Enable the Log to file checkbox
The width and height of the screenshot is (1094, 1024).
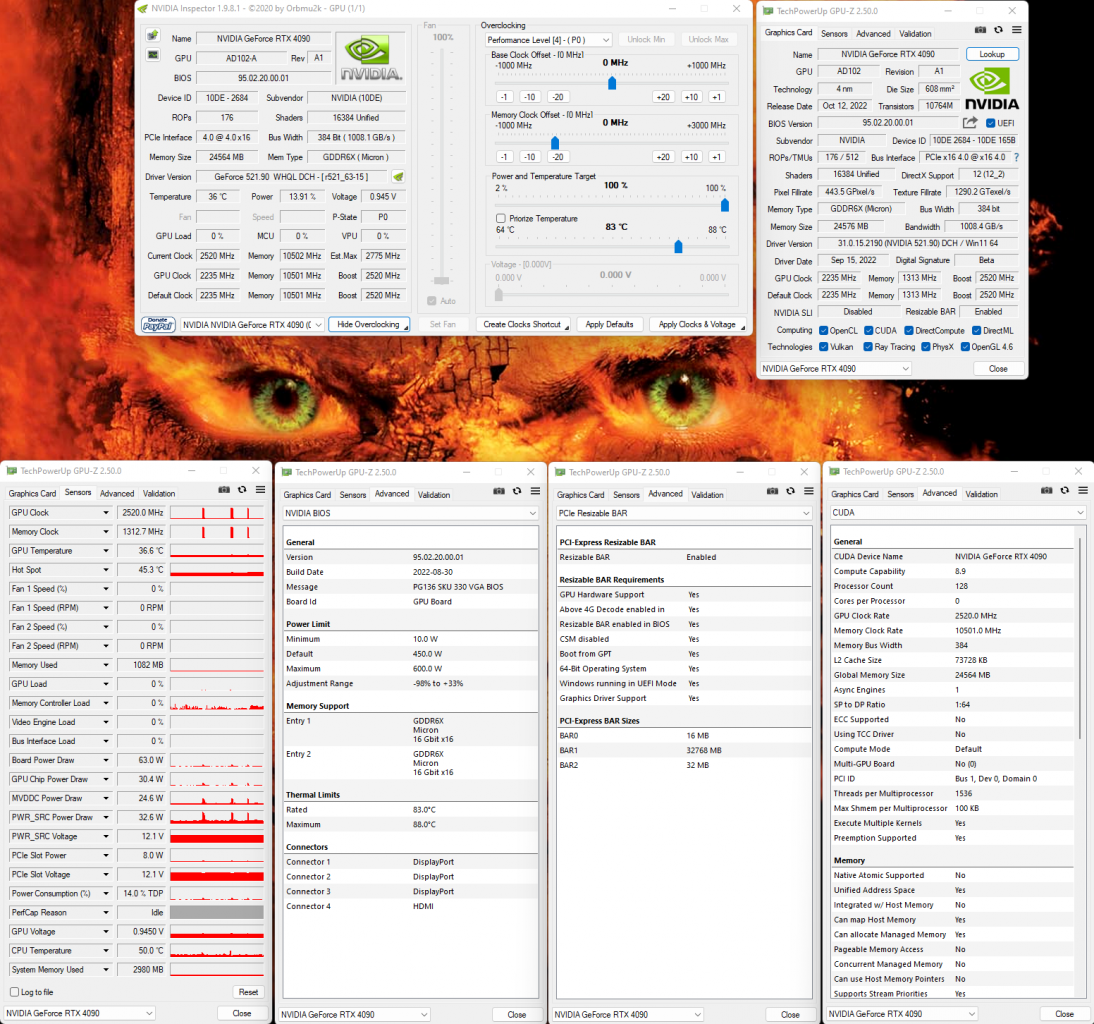(x=14, y=992)
